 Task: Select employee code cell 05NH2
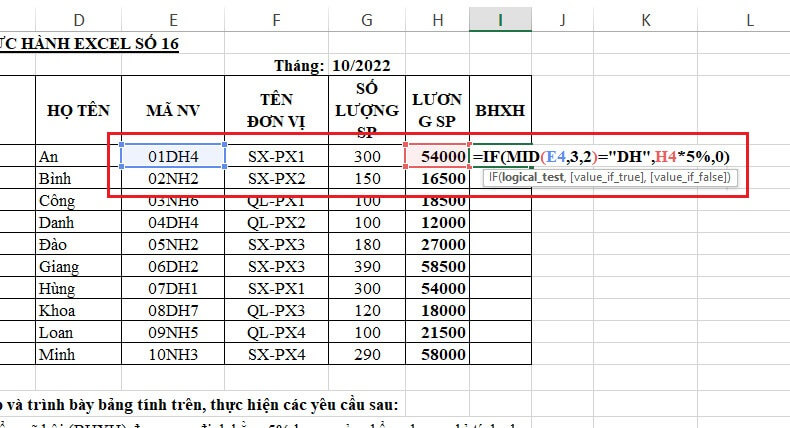[173, 244]
